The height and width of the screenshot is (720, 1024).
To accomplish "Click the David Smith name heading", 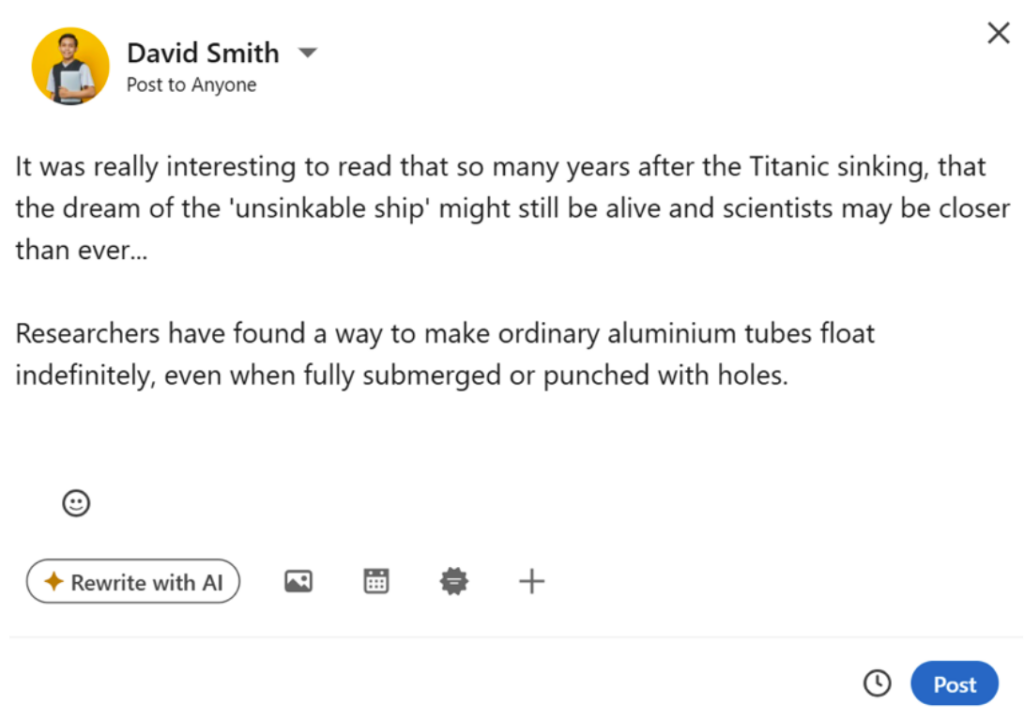I will [203, 52].
